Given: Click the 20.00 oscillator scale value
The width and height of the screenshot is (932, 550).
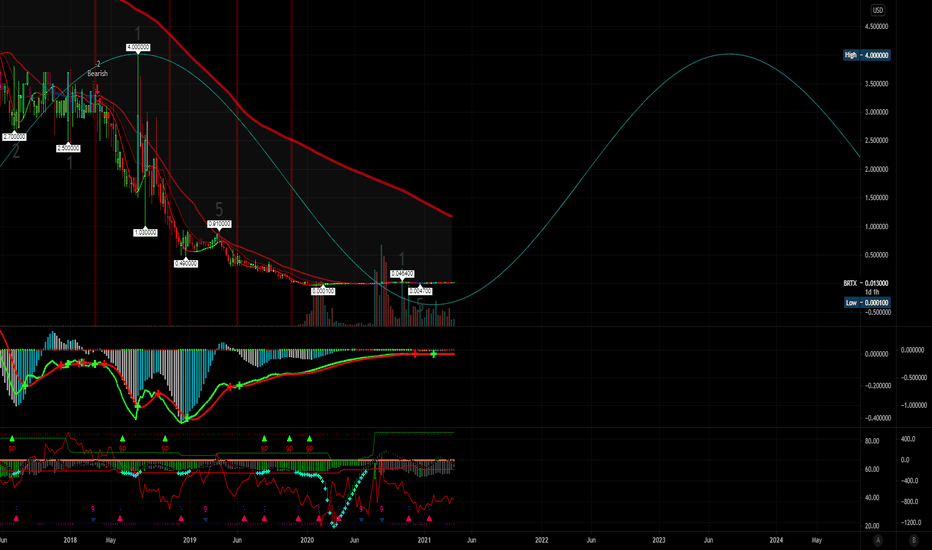Looking at the screenshot, I should (872, 526).
